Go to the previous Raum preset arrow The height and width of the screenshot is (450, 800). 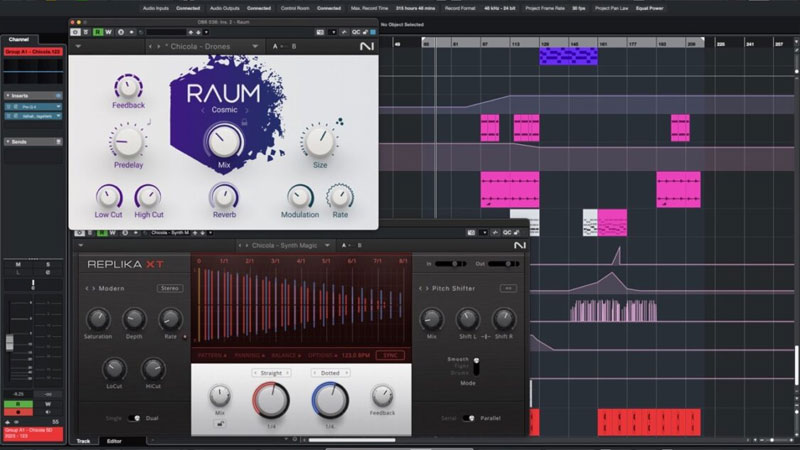pyautogui.click(x=150, y=46)
